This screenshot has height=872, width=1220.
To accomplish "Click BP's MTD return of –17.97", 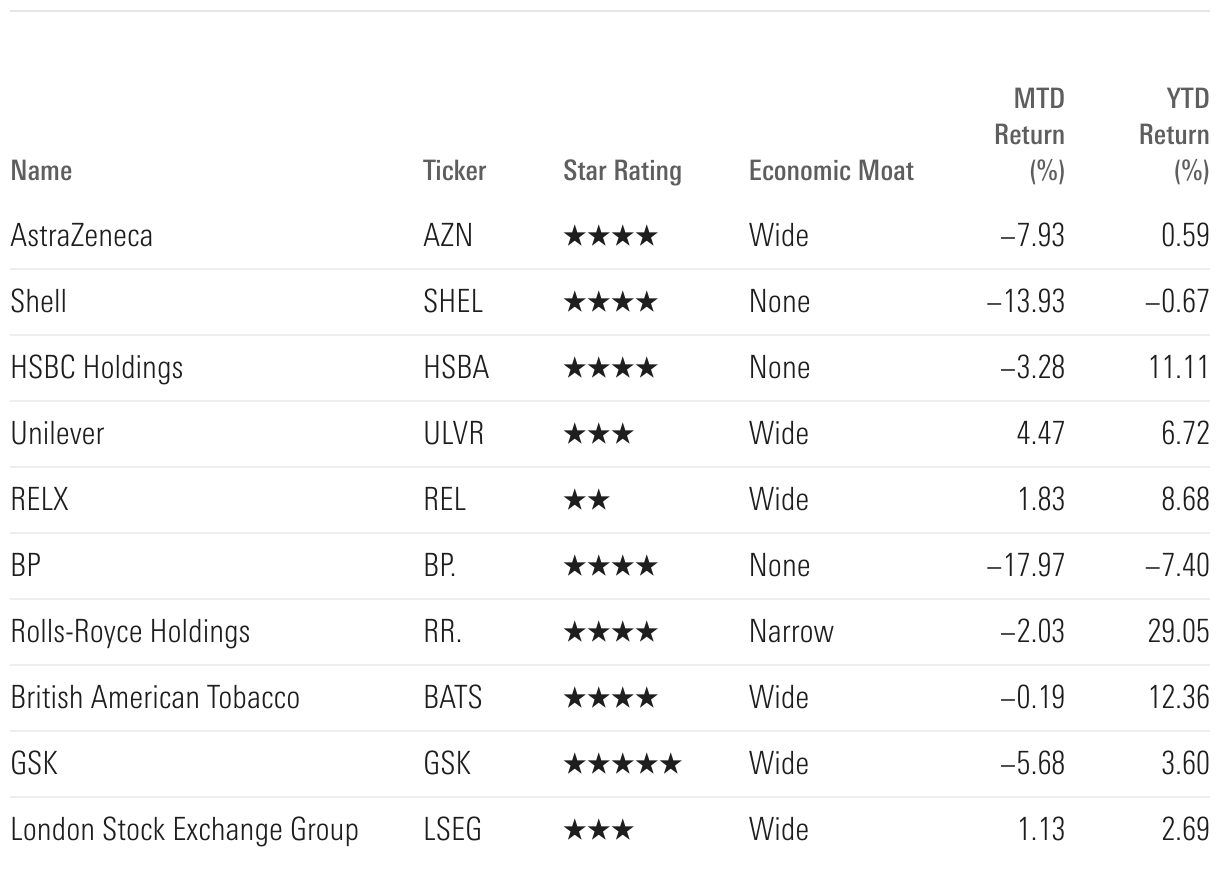I will 1025,566.
